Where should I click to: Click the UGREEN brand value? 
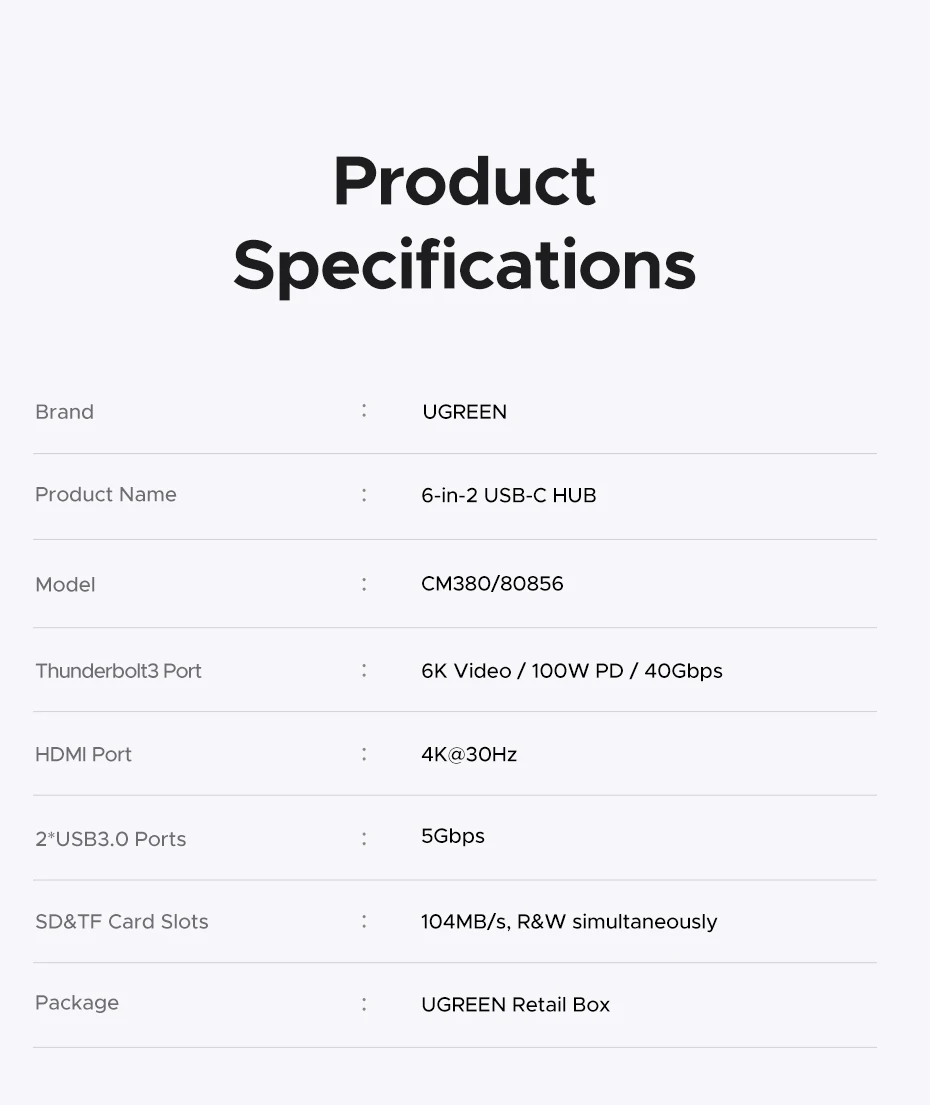click(x=464, y=412)
